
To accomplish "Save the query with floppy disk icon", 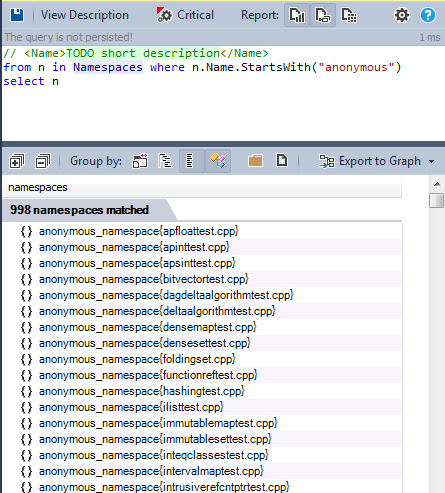I will tap(17, 15).
